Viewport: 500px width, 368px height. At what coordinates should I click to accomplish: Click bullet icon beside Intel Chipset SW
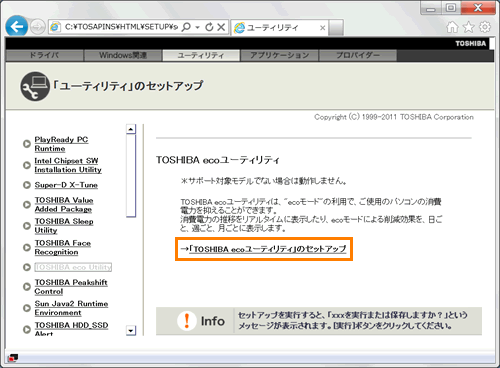point(27,165)
